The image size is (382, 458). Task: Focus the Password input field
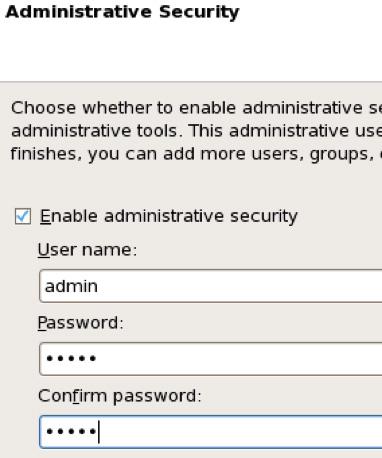pos(211,359)
